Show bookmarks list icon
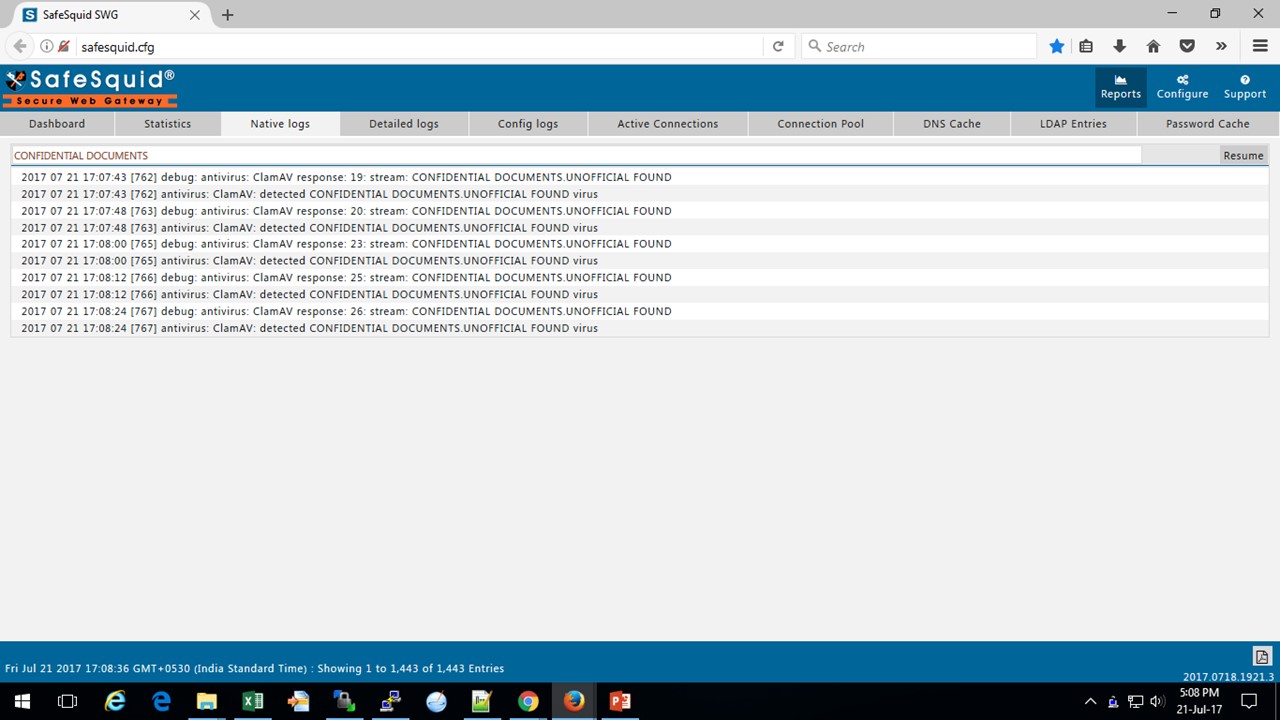The image size is (1280, 720). point(1086,46)
